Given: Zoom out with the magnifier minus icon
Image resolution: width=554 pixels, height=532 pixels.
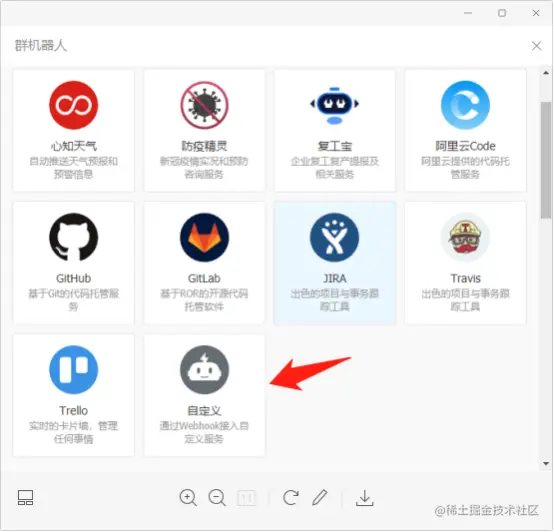Looking at the screenshot, I should [217, 498].
